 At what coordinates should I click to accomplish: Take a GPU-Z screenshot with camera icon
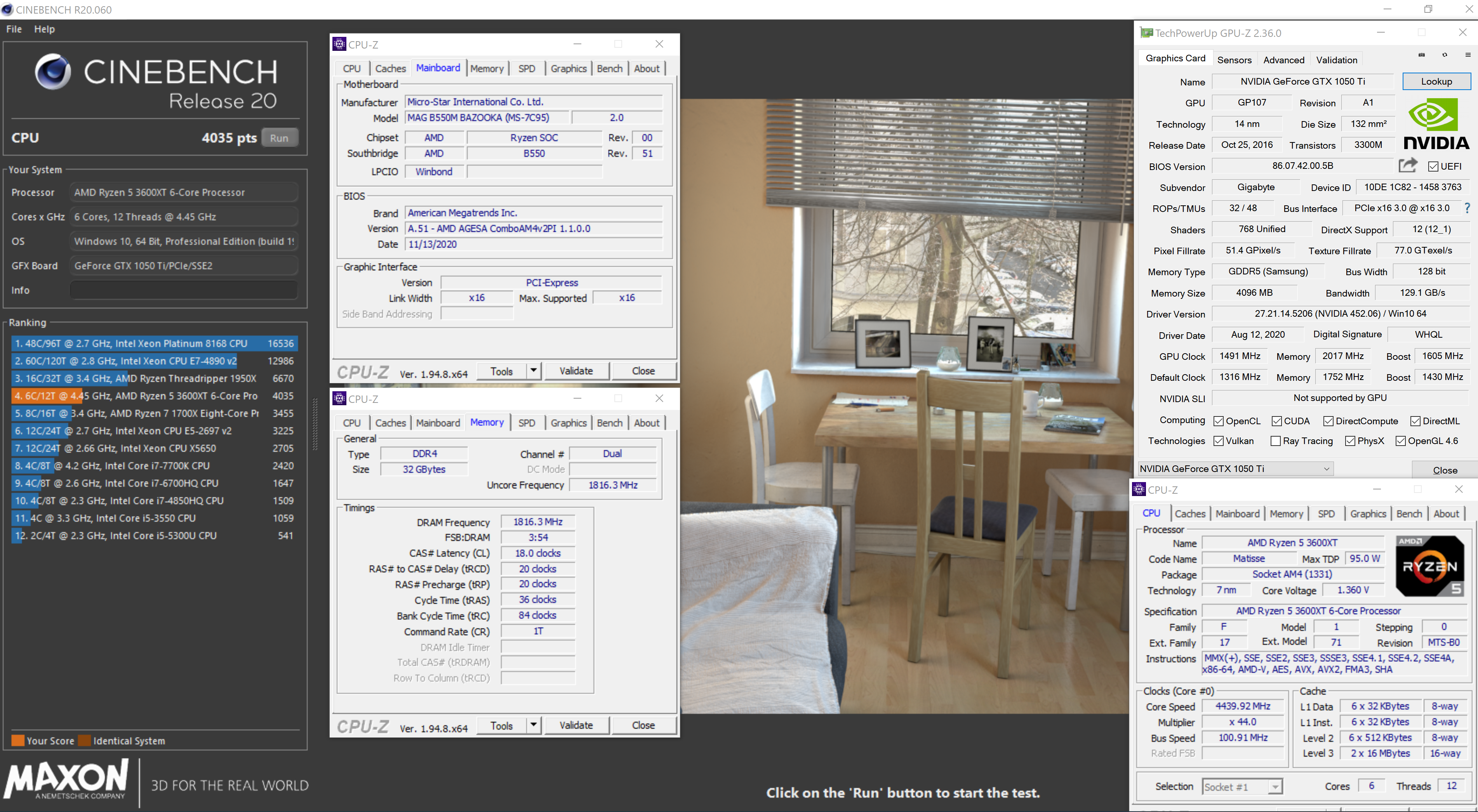(x=1421, y=55)
